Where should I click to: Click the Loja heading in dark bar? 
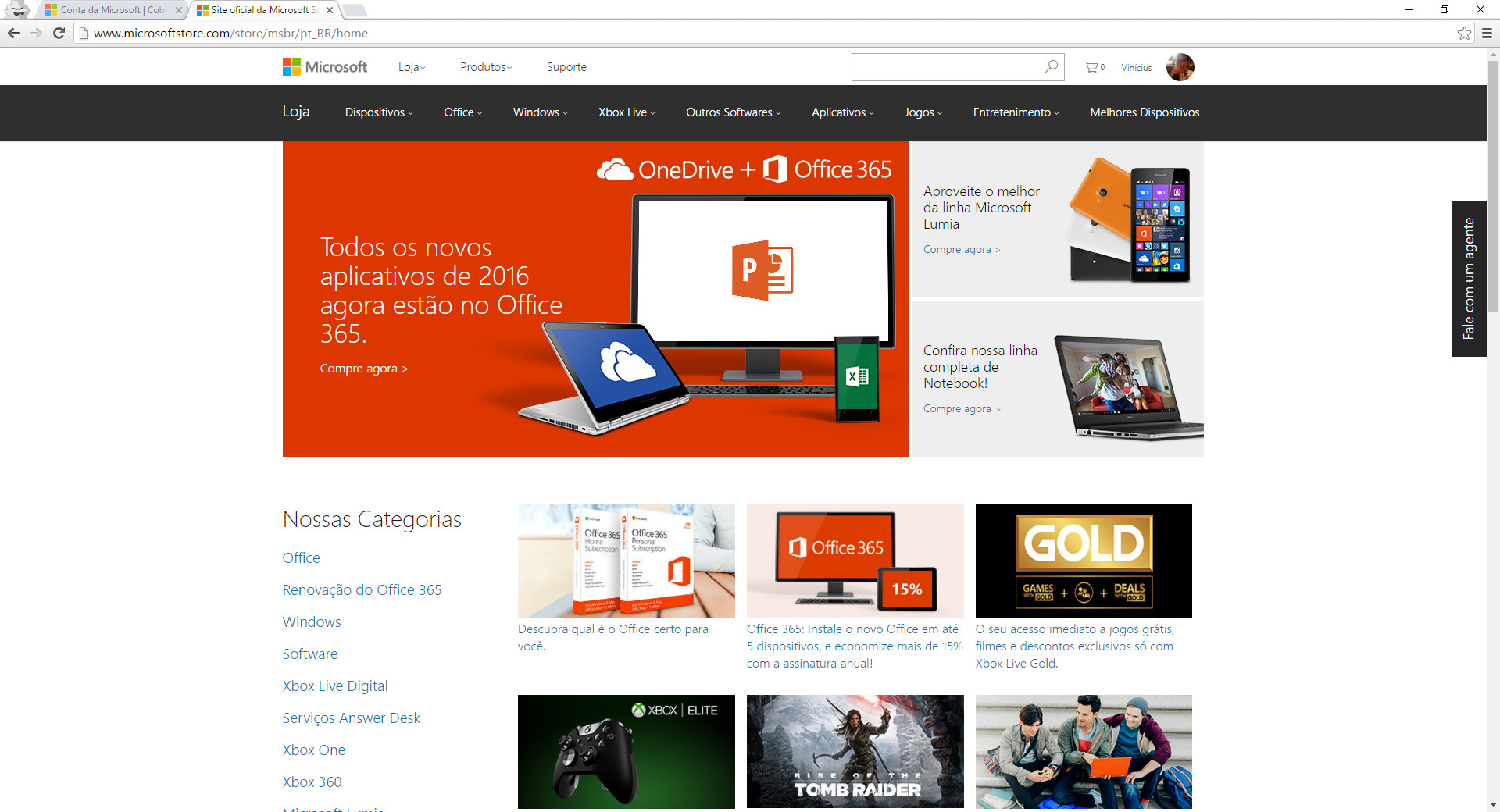tap(296, 112)
